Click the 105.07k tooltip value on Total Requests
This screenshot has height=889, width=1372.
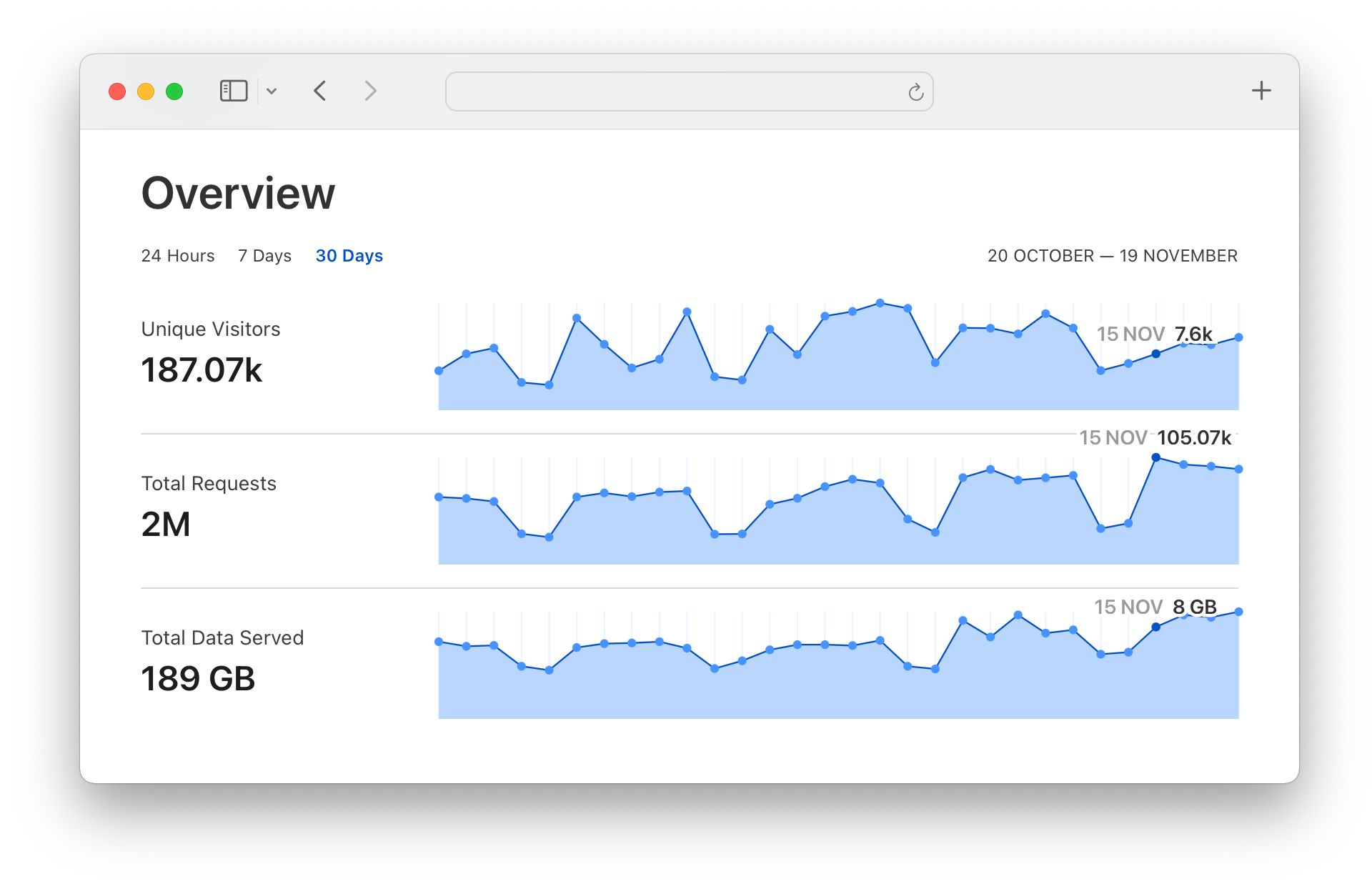tap(1194, 437)
